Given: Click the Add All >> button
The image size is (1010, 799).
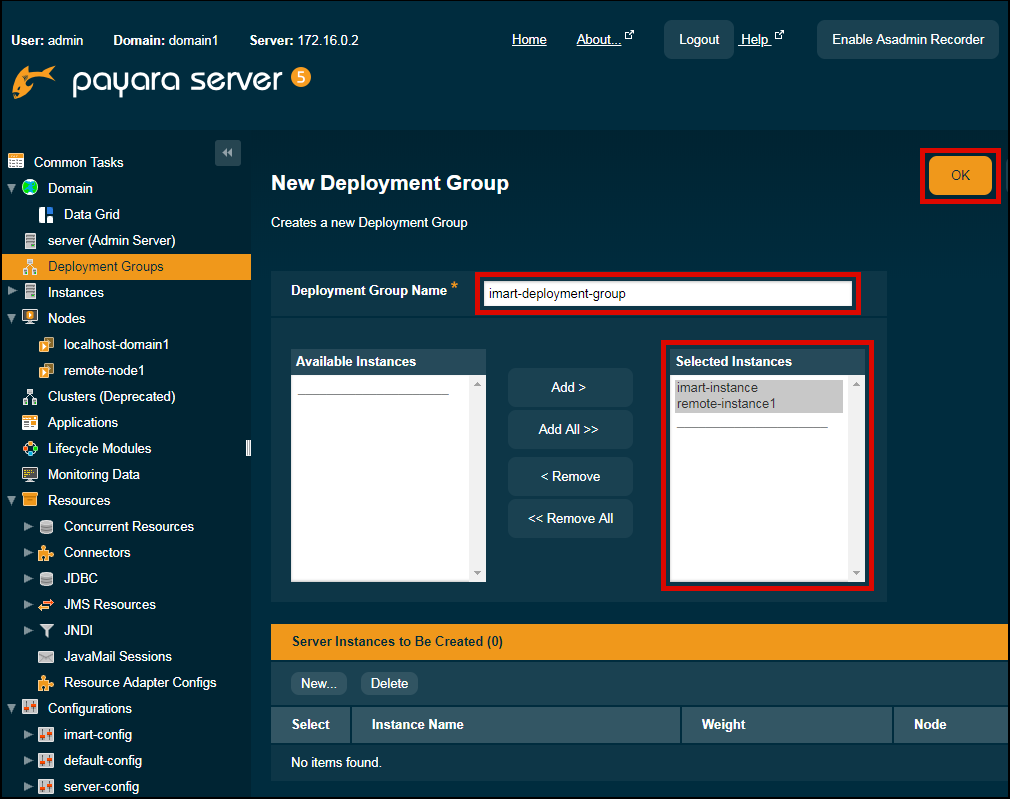Looking at the screenshot, I should point(569,429).
